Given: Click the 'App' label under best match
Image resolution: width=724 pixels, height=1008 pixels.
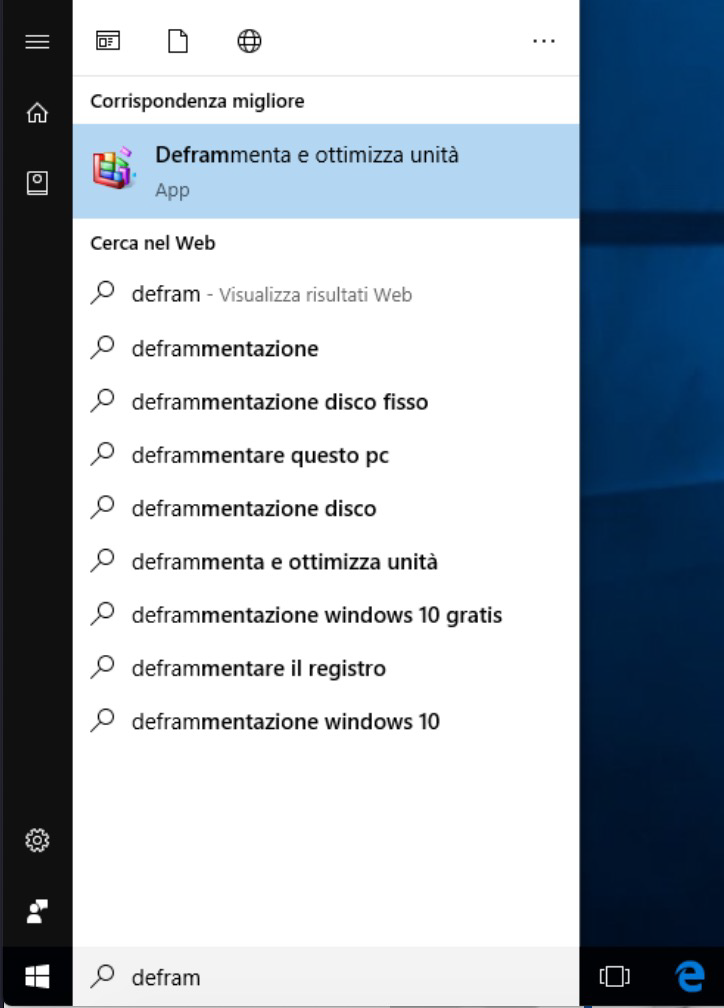Looking at the screenshot, I should (x=172, y=190).
